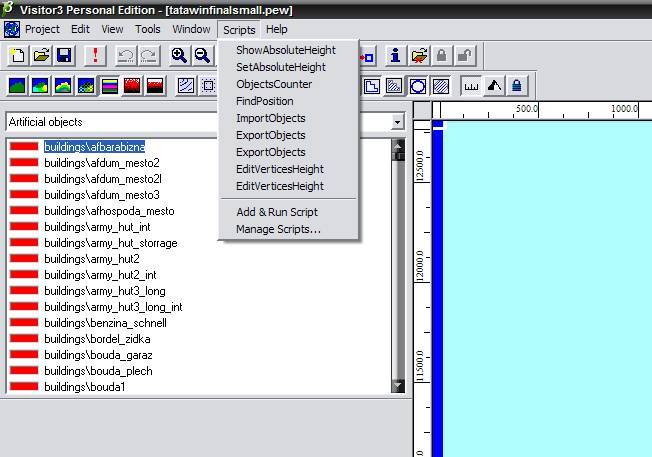This screenshot has width=652, height=457.
Task: Click the Visitor3 app icon beside Project menu
Action: [12, 30]
